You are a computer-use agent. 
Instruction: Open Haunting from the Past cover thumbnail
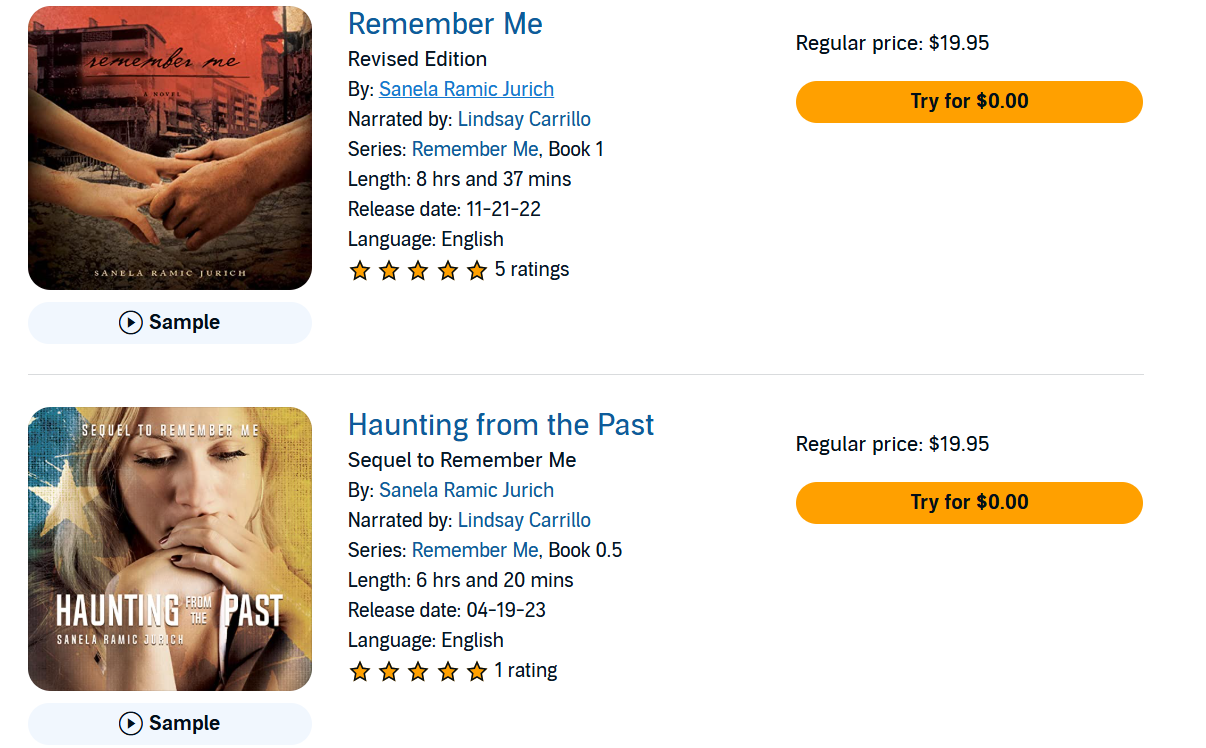point(170,549)
